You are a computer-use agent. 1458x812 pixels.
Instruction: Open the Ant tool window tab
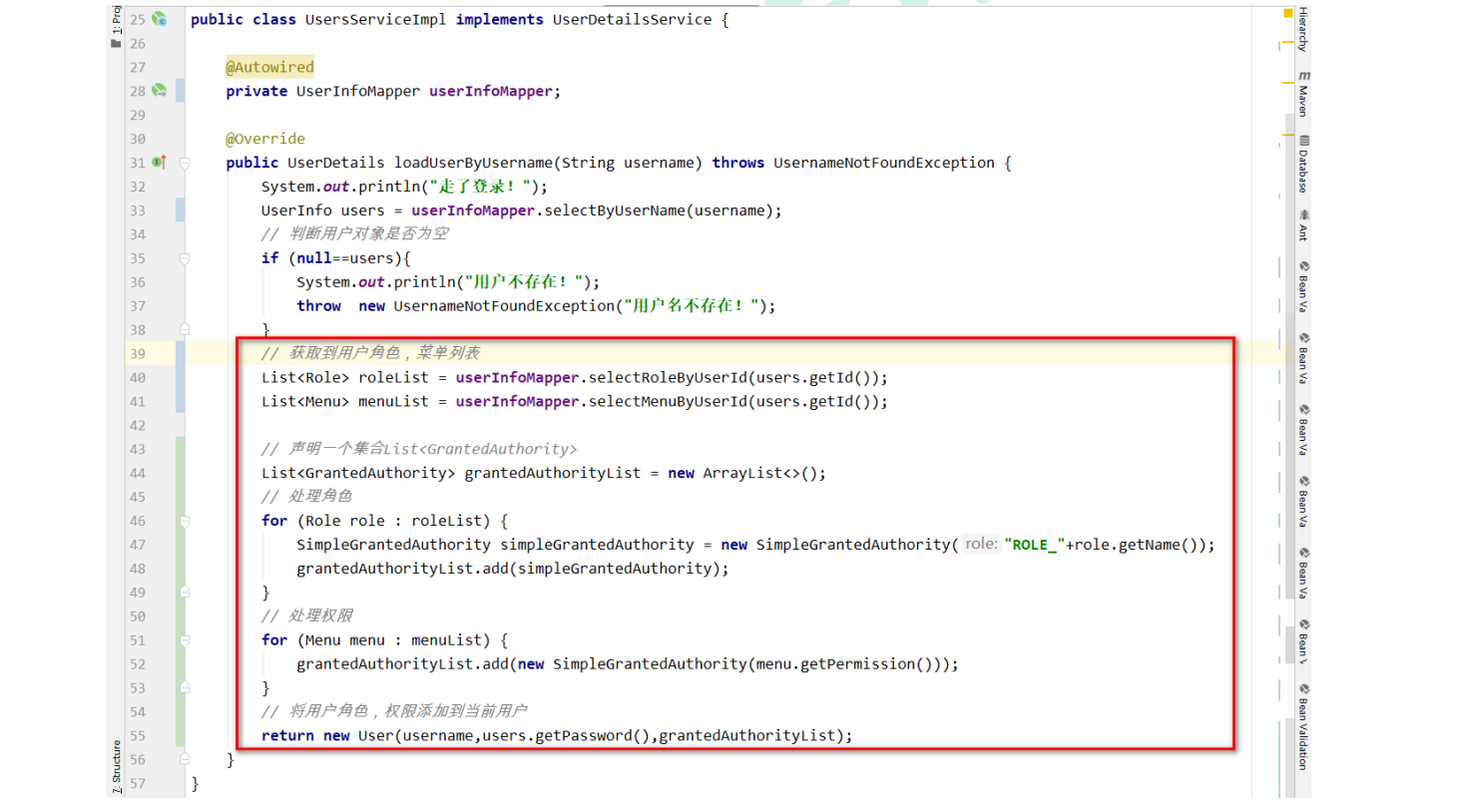(1303, 225)
